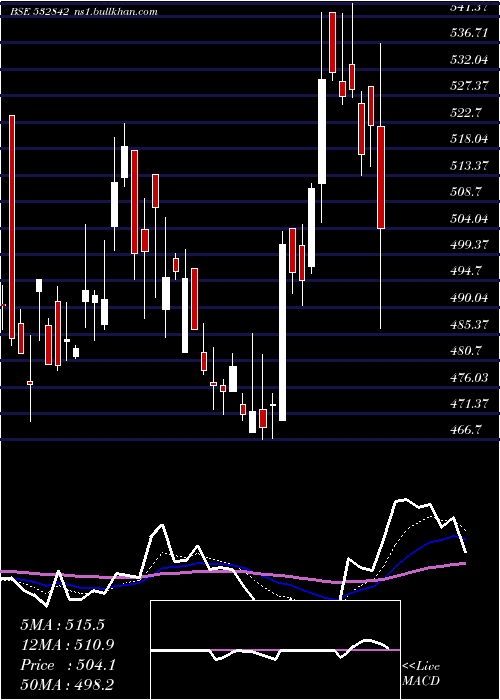Select the 494.7 price axis label
The image size is (500, 700).
coord(466,271)
